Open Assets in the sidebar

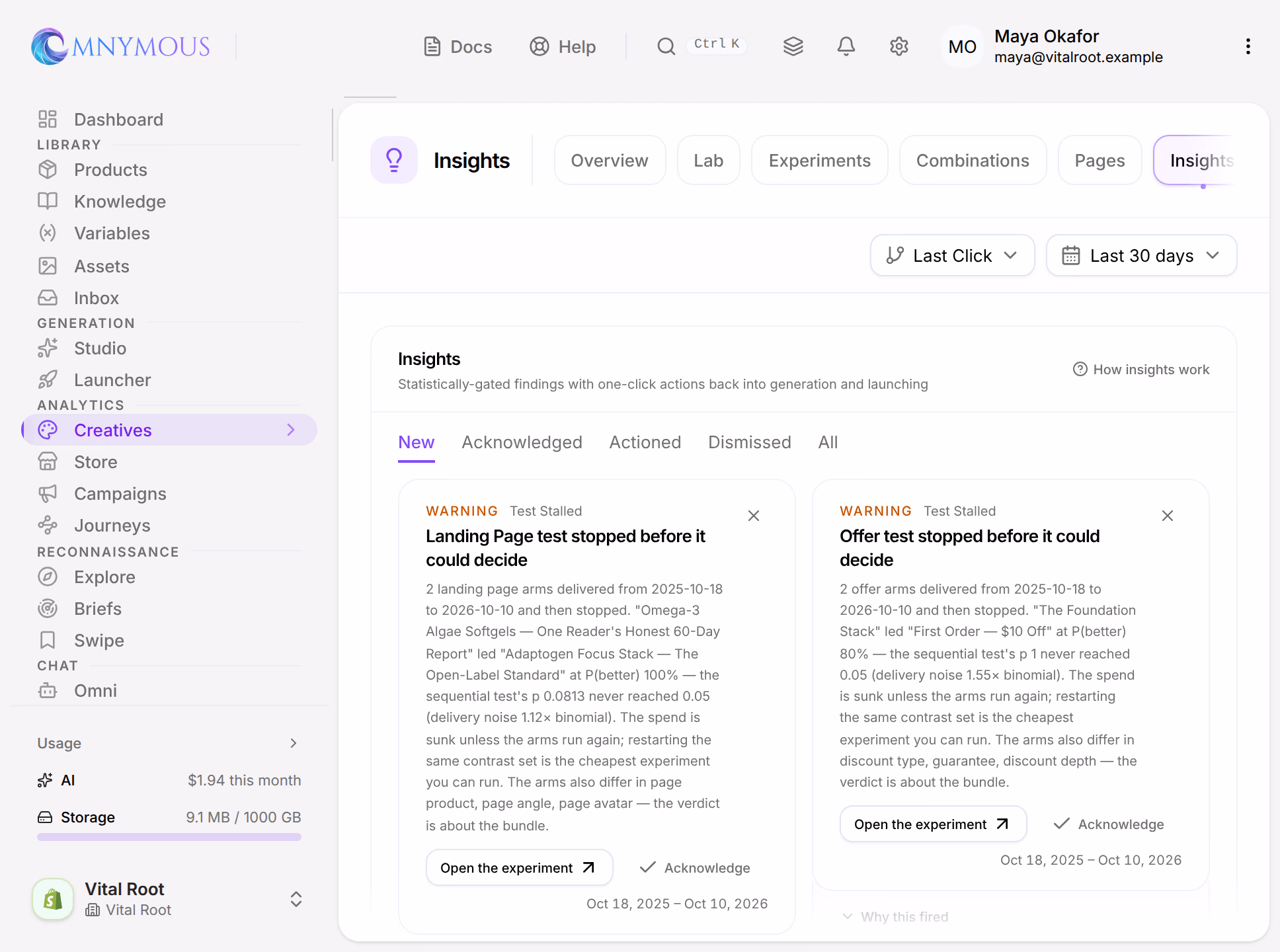pos(169,266)
